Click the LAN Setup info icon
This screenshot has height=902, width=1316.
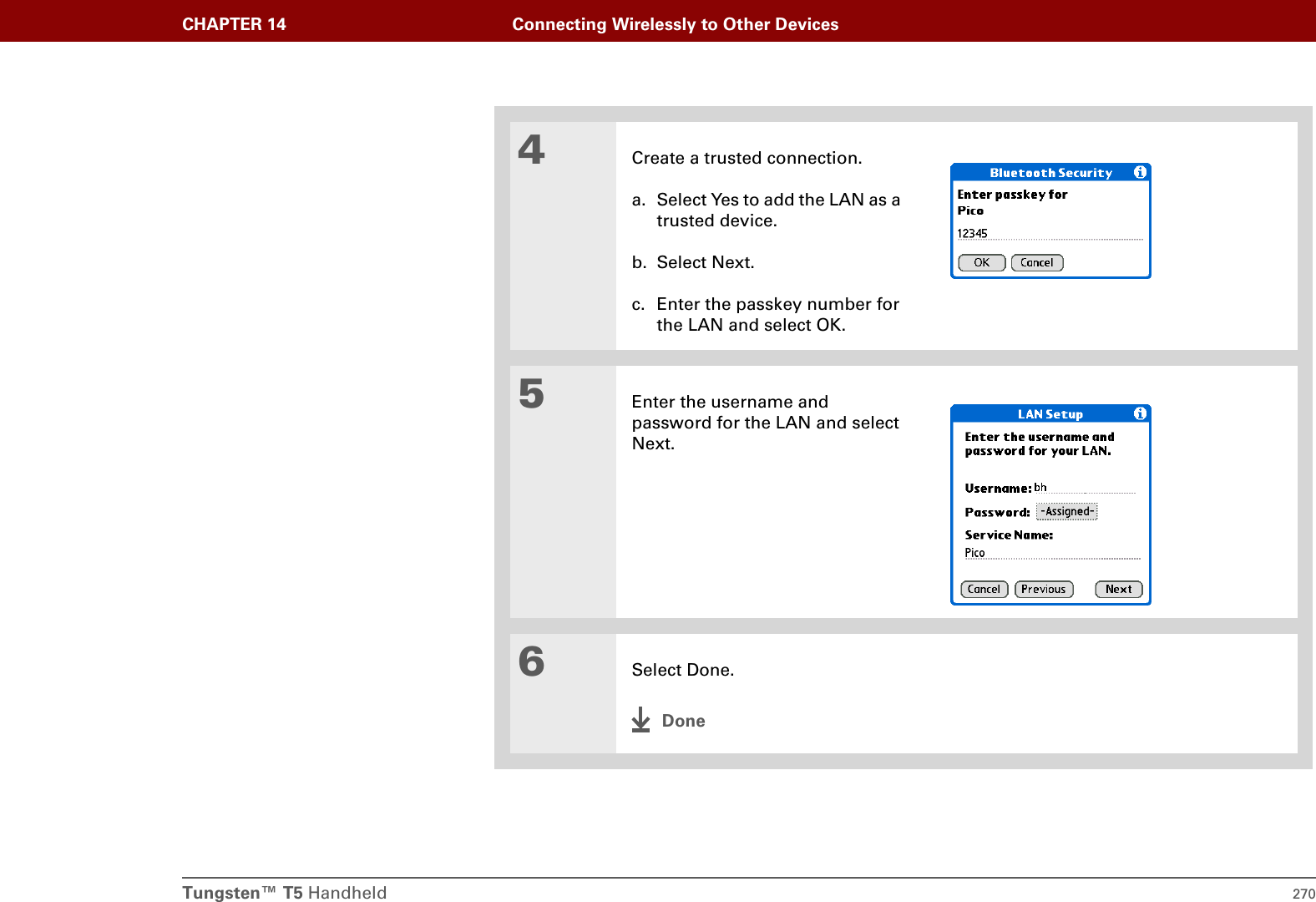pyautogui.click(x=1140, y=413)
